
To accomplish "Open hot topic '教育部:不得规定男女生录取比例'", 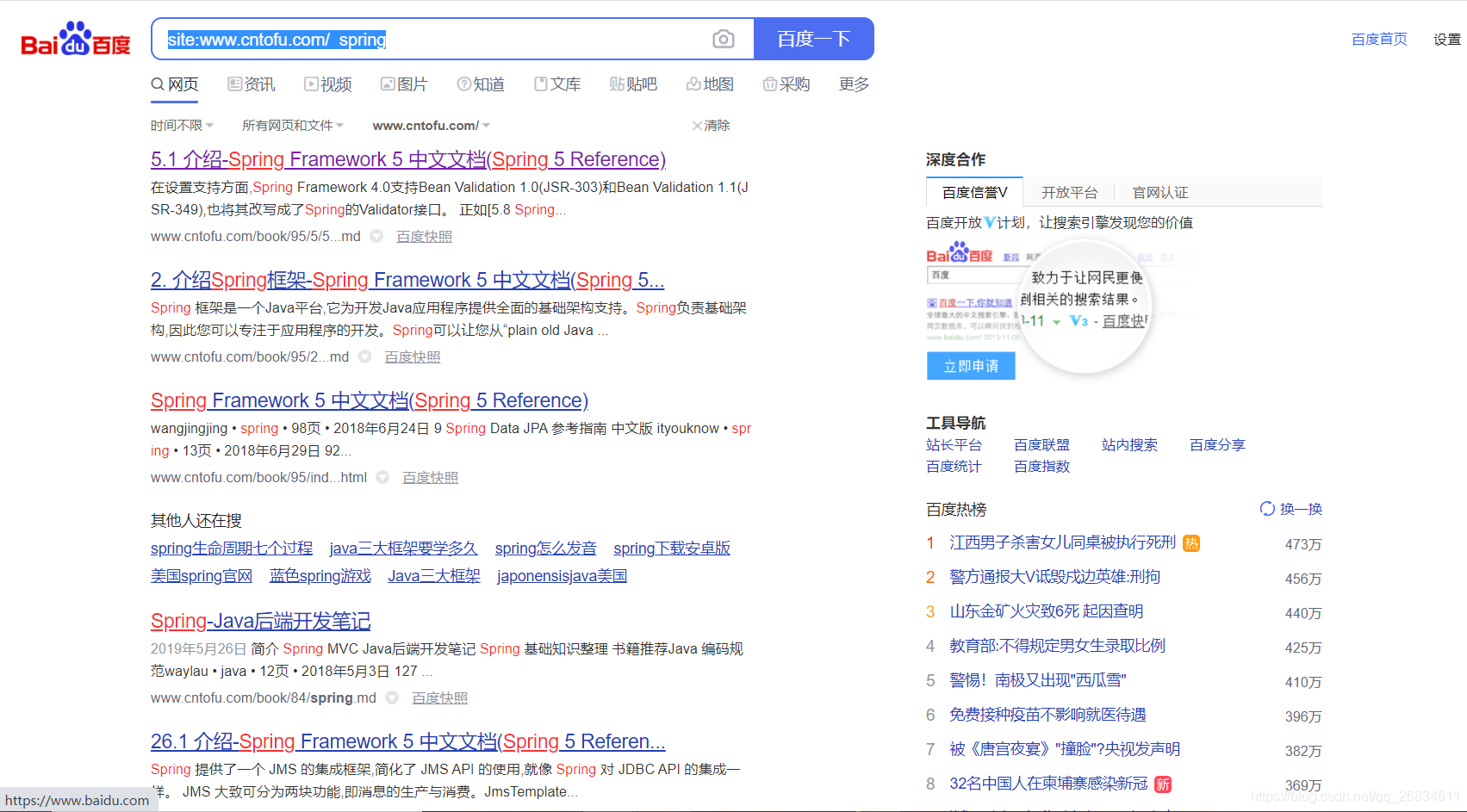I will tap(1058, 646).
